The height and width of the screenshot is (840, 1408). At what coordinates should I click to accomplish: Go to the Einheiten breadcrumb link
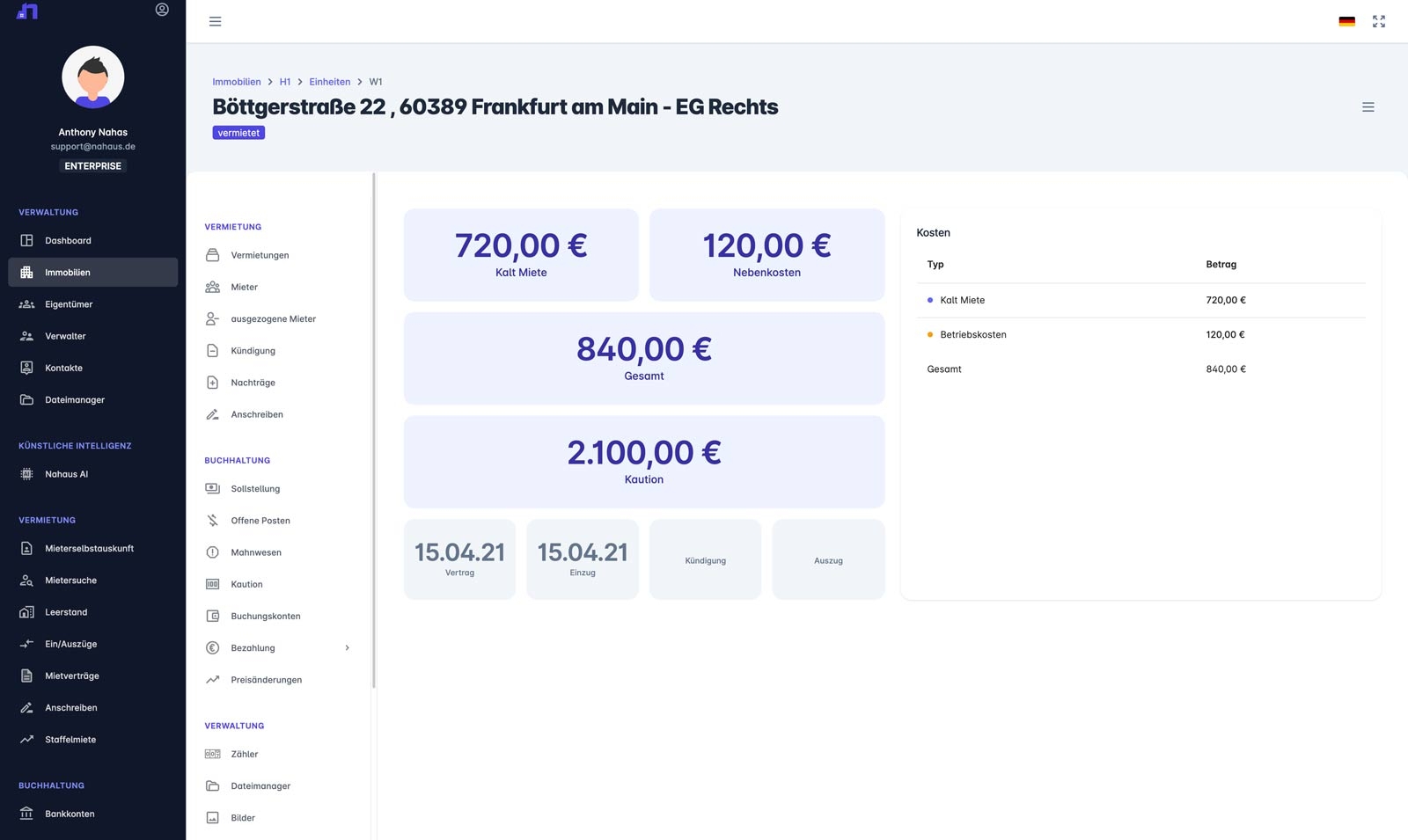pos(329,82)
